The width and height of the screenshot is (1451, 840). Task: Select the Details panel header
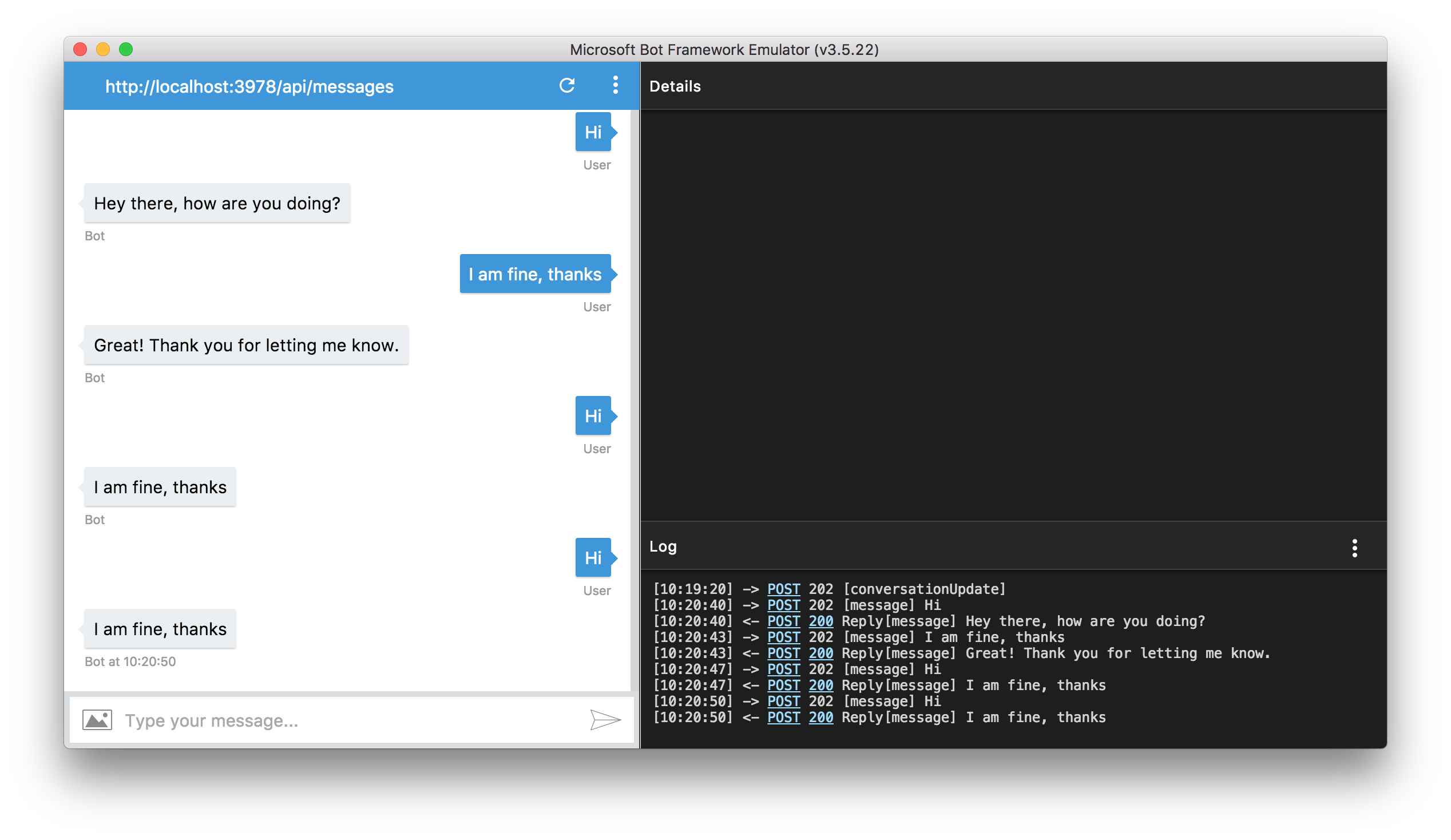point(675,86)
